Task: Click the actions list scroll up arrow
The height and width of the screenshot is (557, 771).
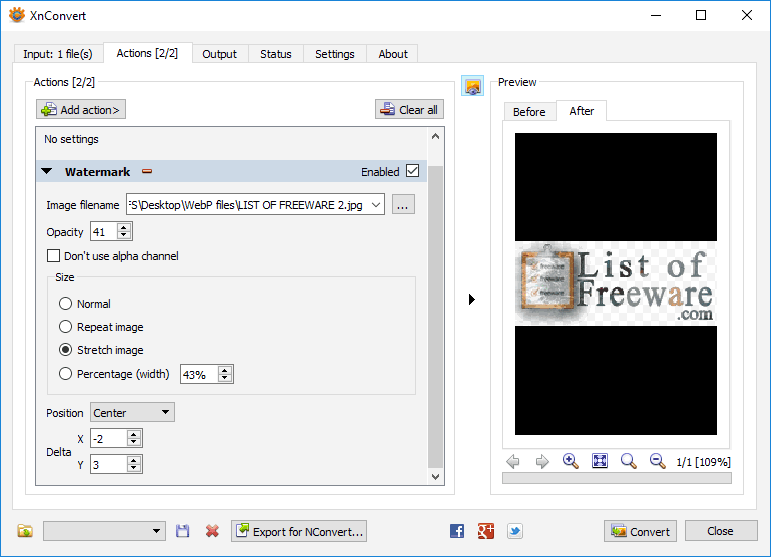Action: point(436,137)
